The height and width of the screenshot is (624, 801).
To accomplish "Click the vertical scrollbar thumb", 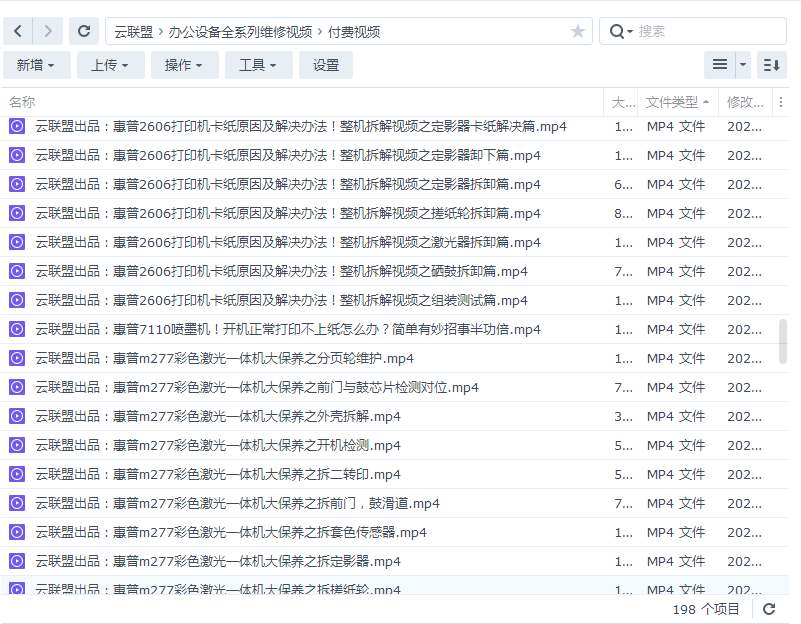I will tap(783, 342).
